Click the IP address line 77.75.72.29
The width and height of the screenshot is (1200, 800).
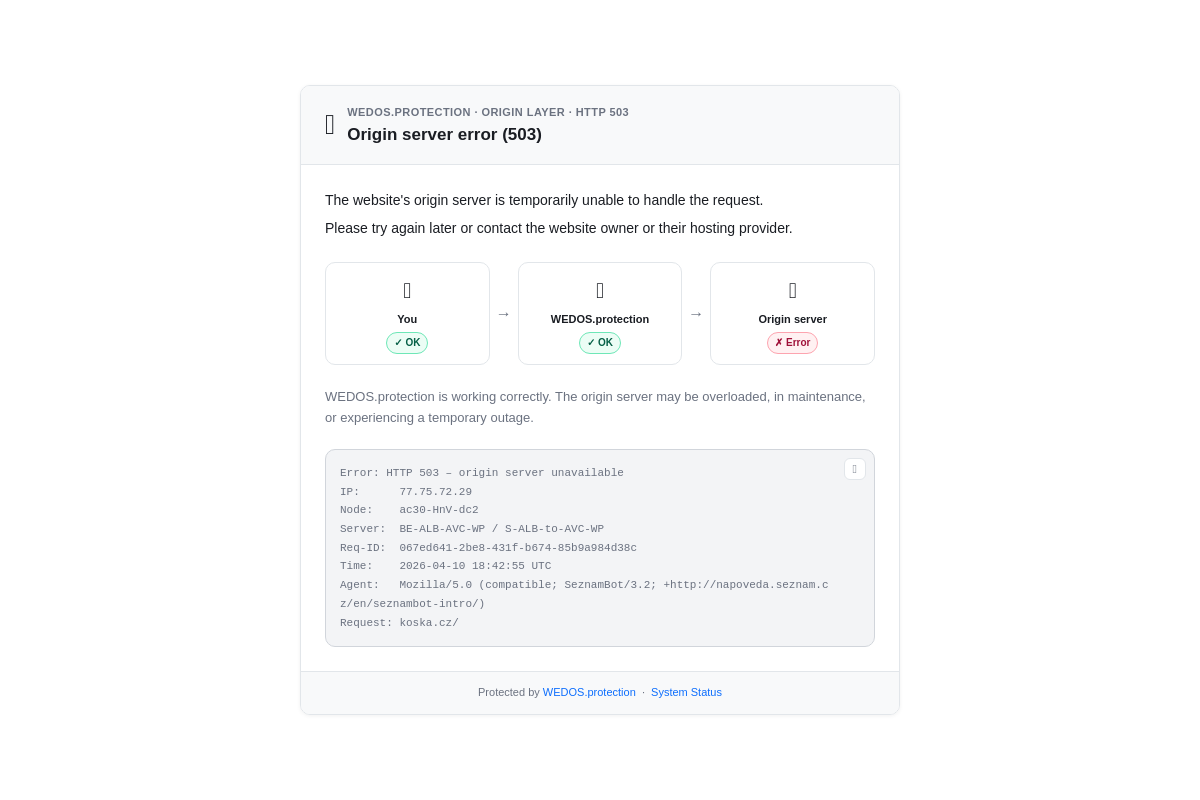pyautogui.click(x=406, y=492)
